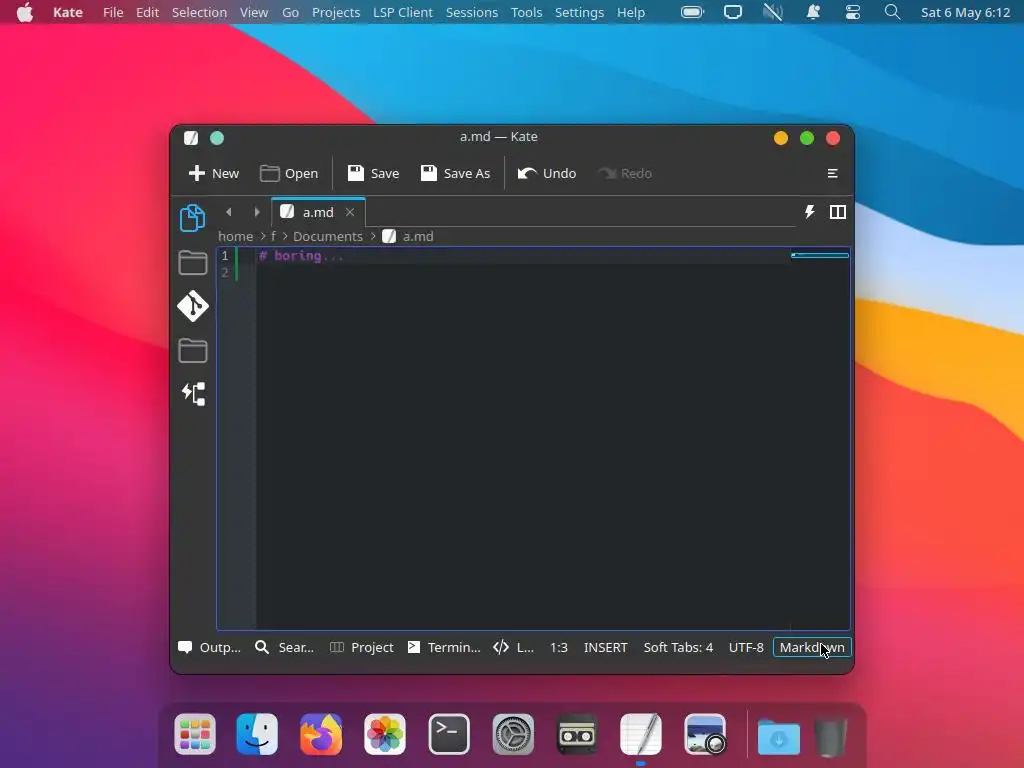Viewport: 1024px width, 768px height.
Task: Click the Save As toolbar button
Action: (455, 173)
